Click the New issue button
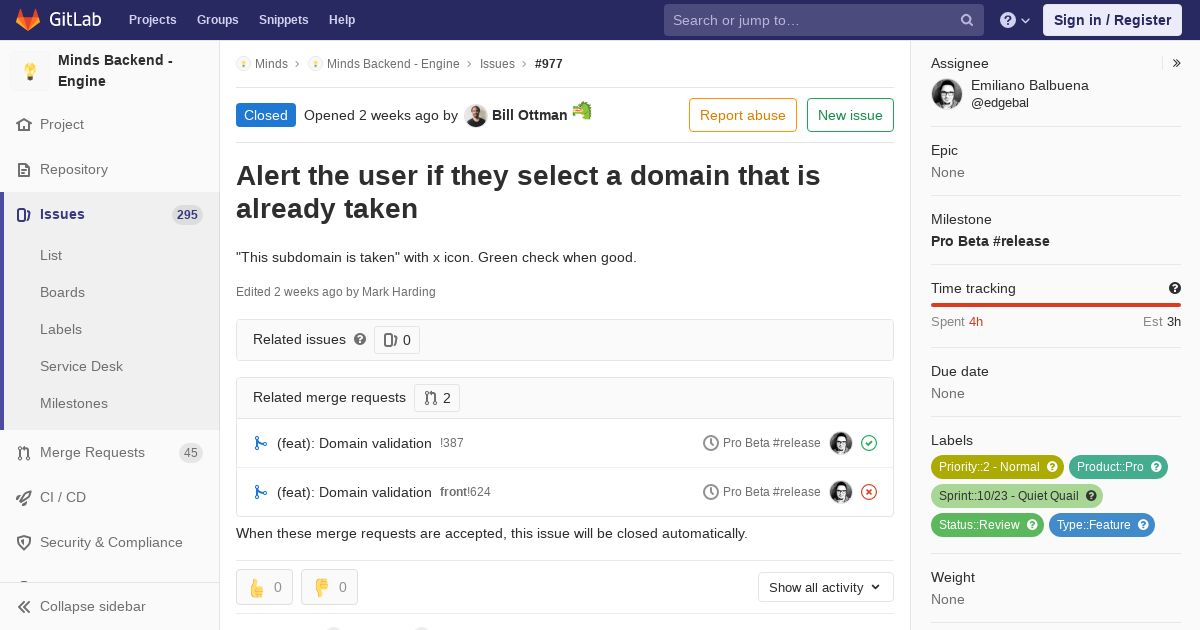 850,115
